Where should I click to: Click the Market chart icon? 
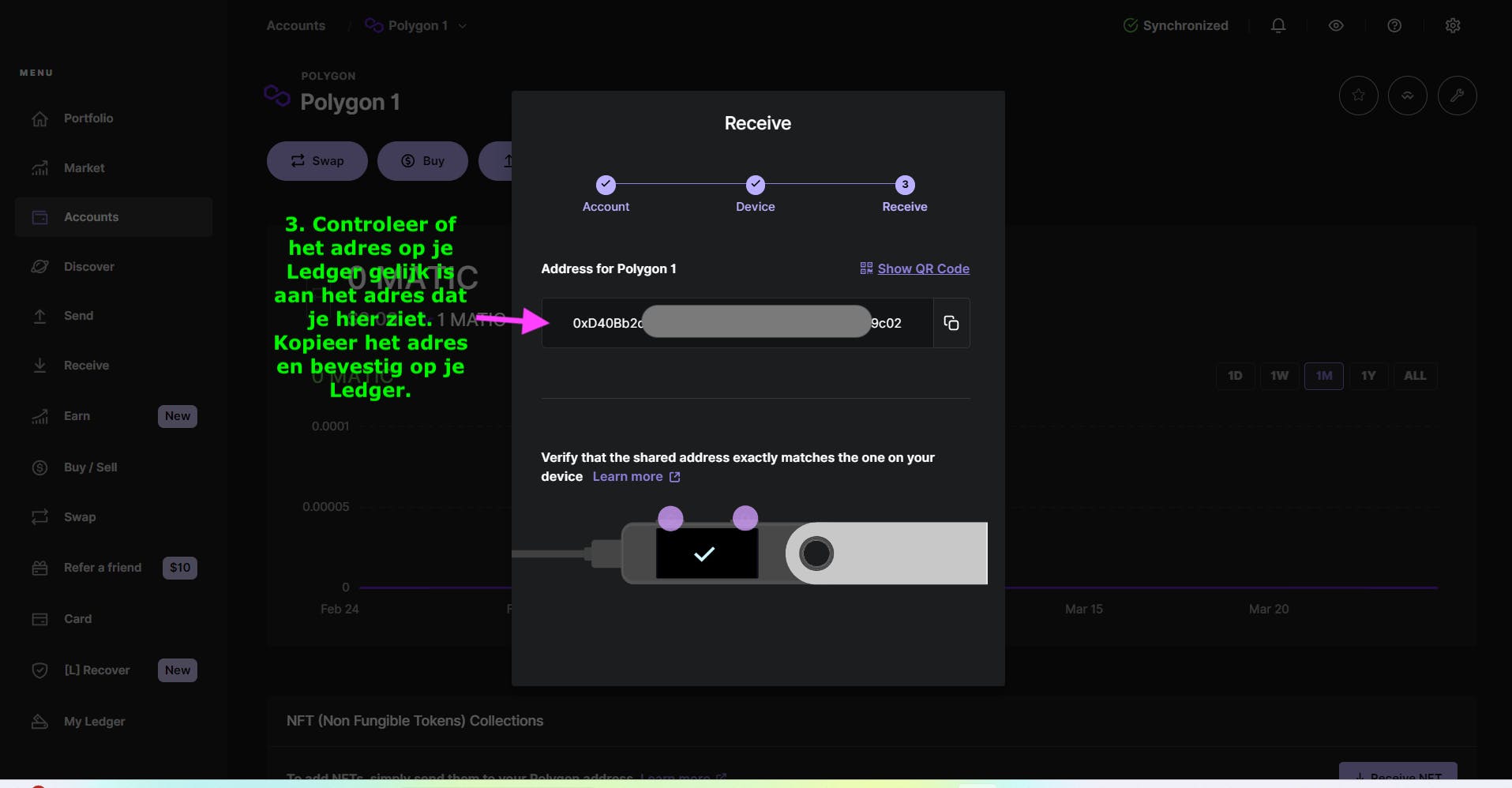(x=39, y=168)
